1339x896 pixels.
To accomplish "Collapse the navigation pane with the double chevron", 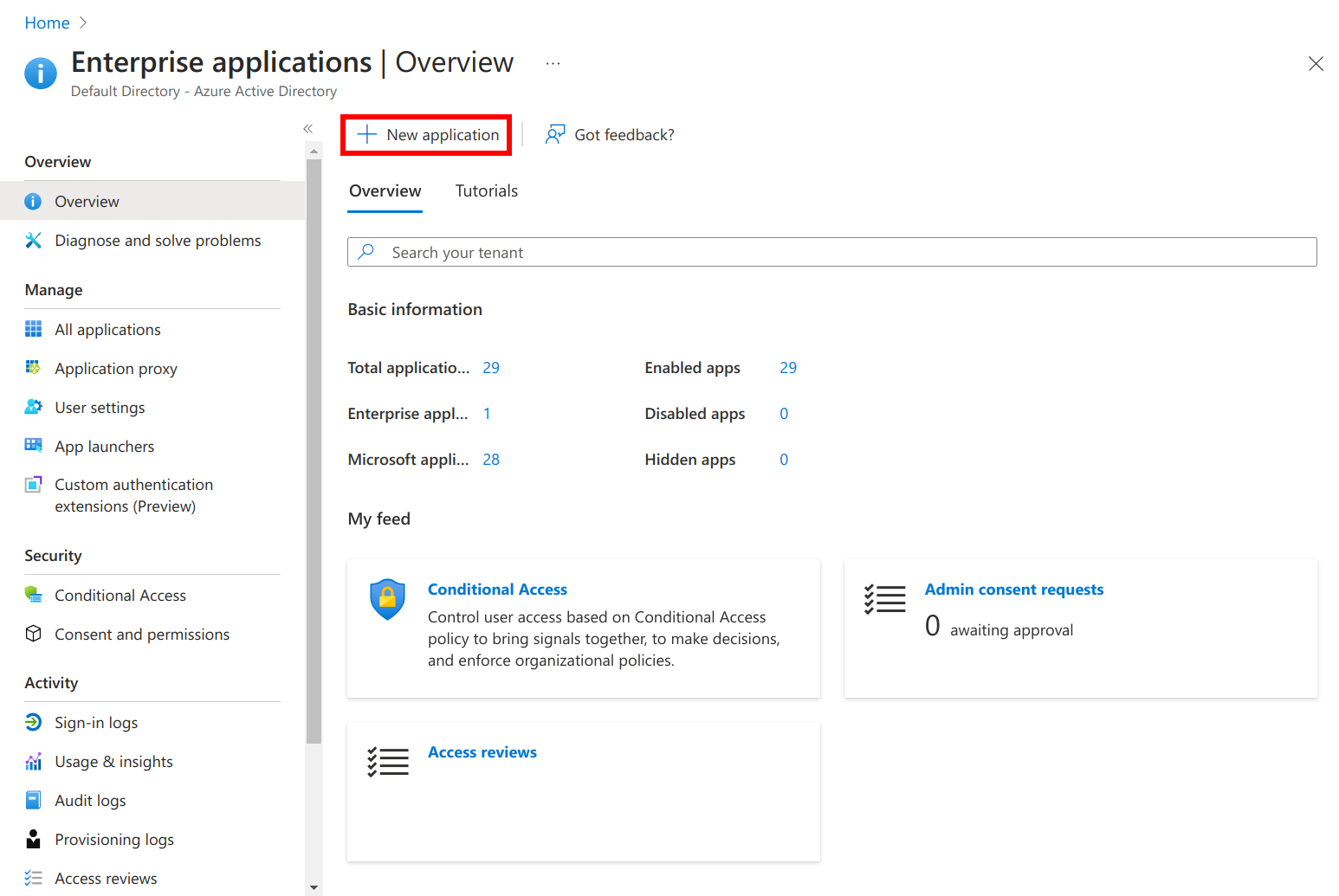I will point(307,128).
